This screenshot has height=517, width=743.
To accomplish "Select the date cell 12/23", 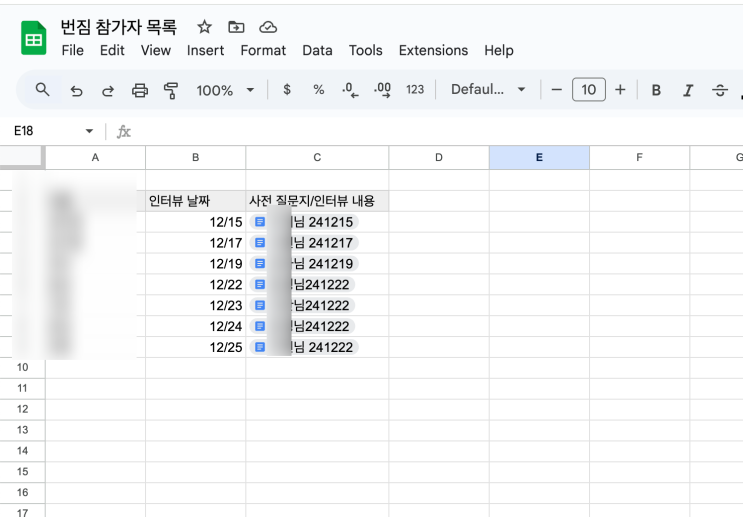I will click(x=195, y=305).
